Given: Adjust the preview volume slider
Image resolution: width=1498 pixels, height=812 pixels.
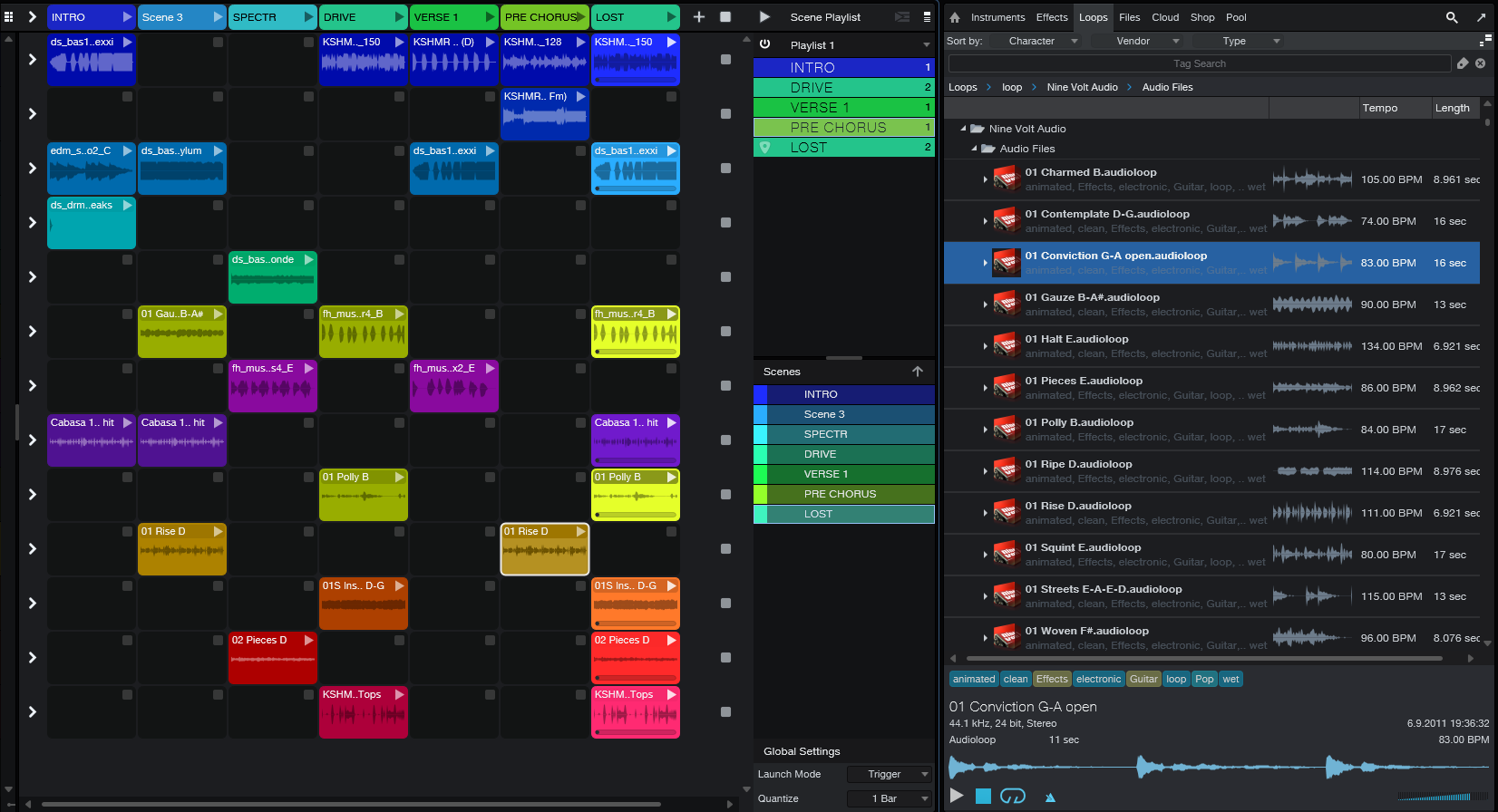Looking at the screenshot, I should click(1444, 797).
